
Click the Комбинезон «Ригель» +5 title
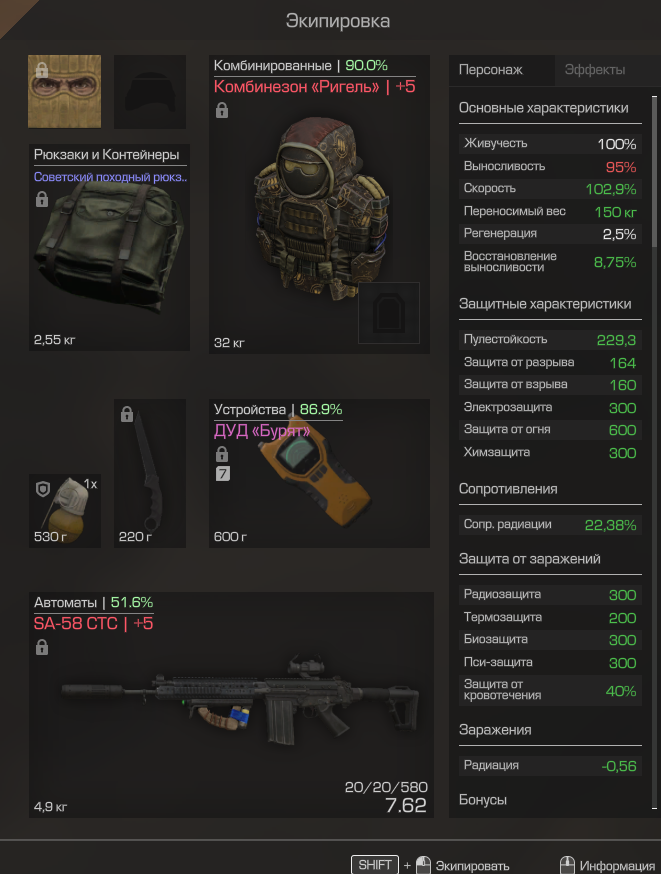click(x=314, y=87)
